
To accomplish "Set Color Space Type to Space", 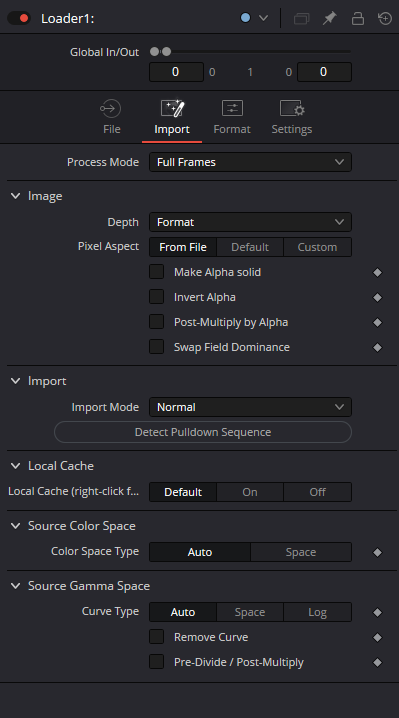I will pos(301,552).
